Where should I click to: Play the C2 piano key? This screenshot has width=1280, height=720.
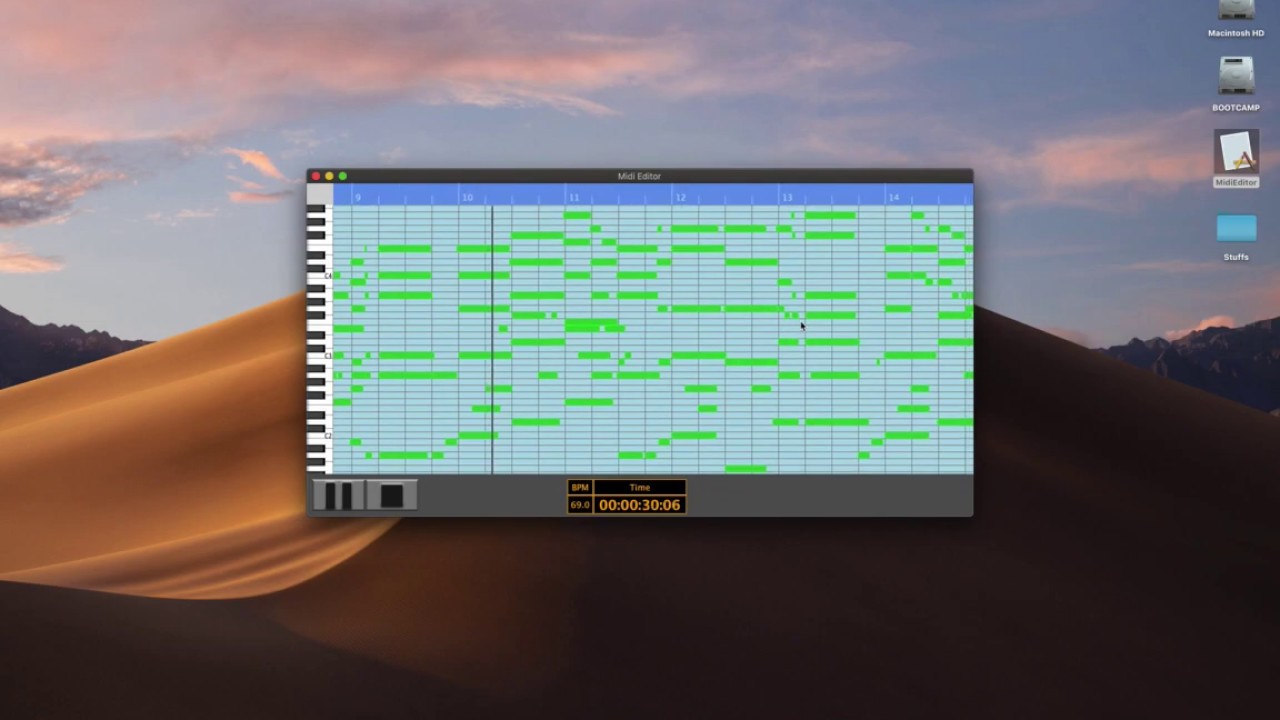pyautogui.click(x=320, y=436)
